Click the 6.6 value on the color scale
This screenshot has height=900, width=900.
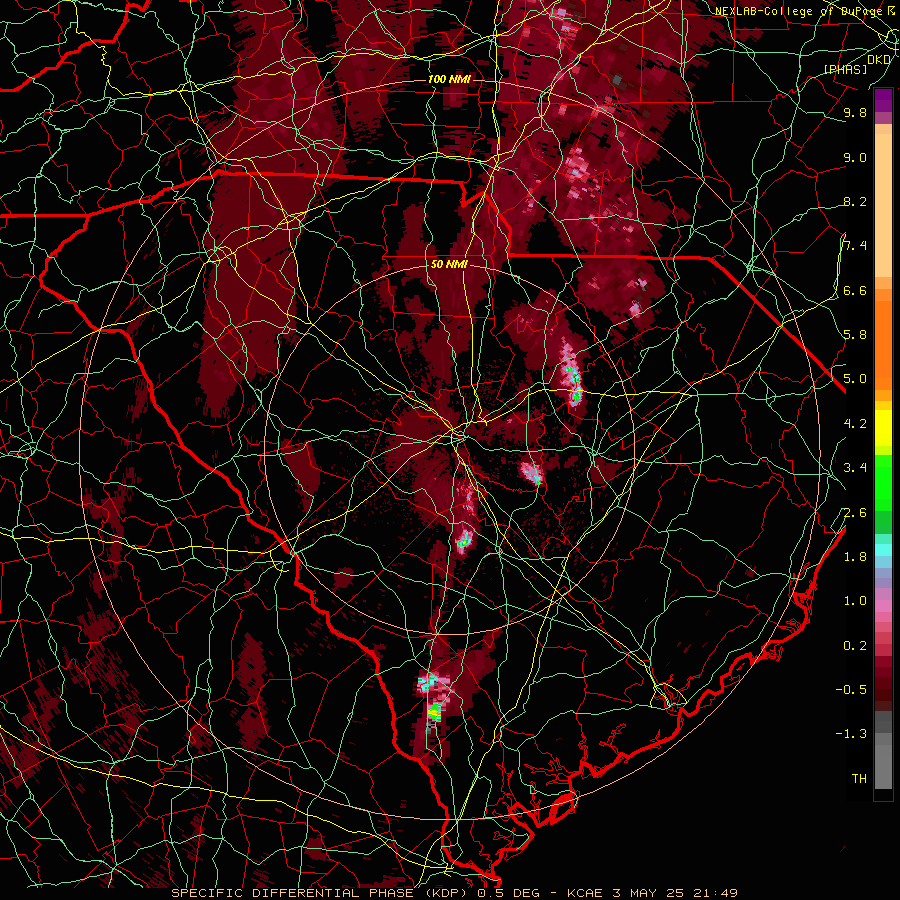click(x=855, y=290)
